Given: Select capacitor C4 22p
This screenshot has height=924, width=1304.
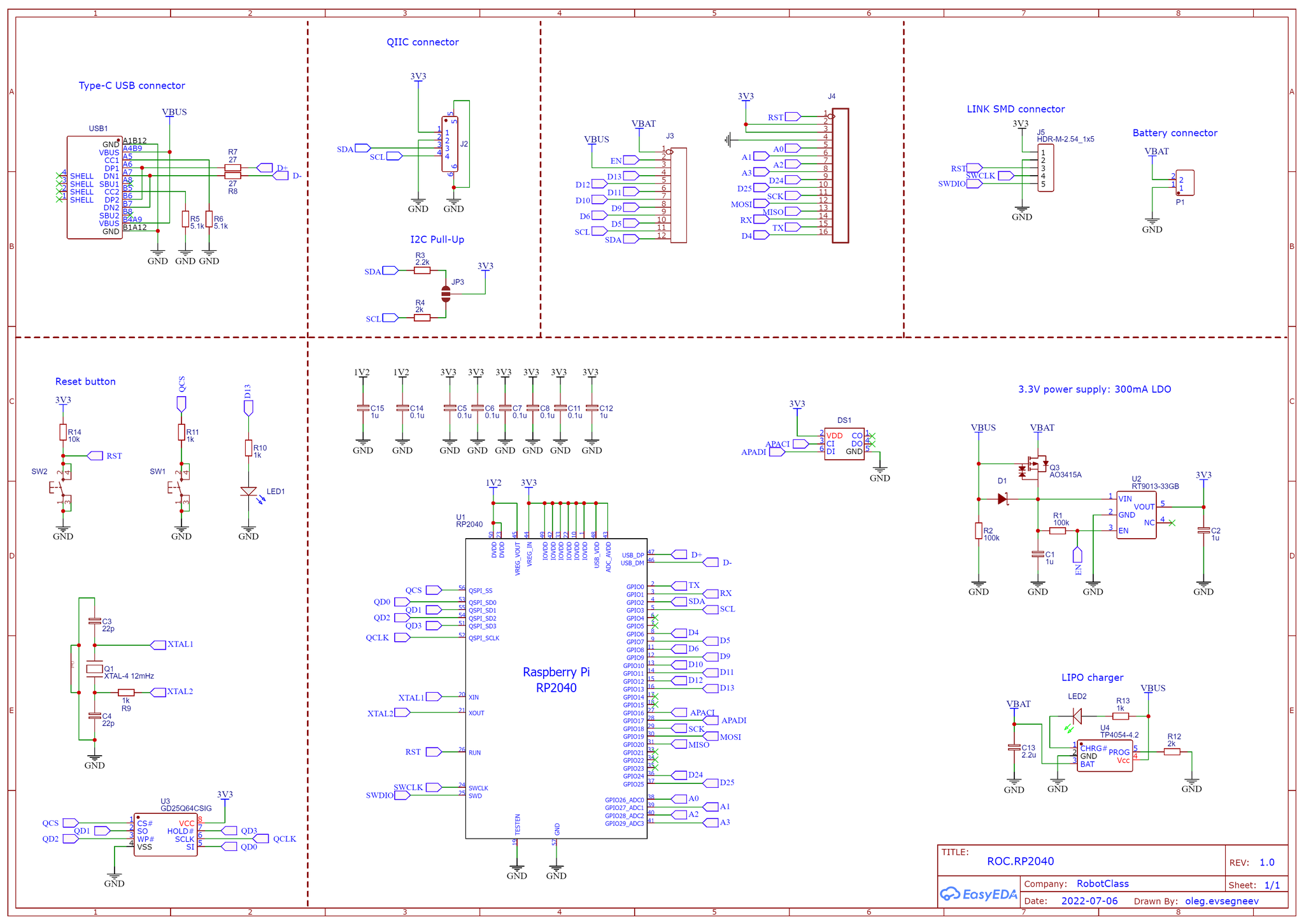Looking at the screenshot, I should (94, 716).
